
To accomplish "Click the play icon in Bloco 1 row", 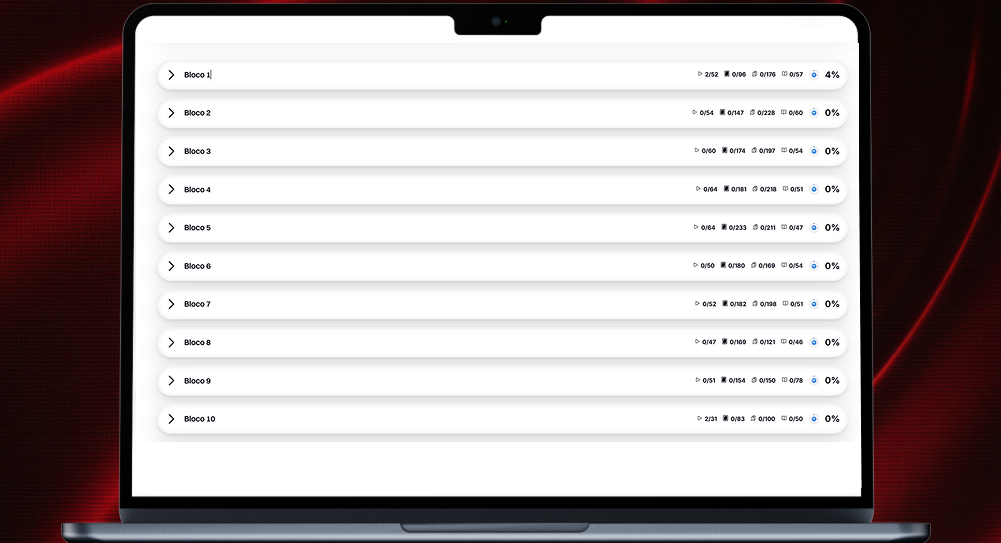I will pyautogui.click(x=700, y=74).
